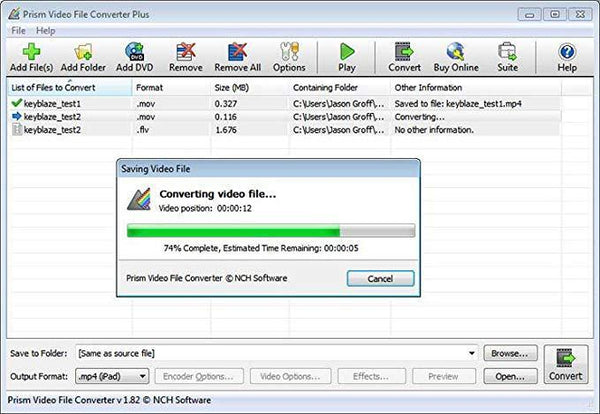Sort by List of Files to Convert column
This screenshot has width=600, height=414.
coord(69,88)
